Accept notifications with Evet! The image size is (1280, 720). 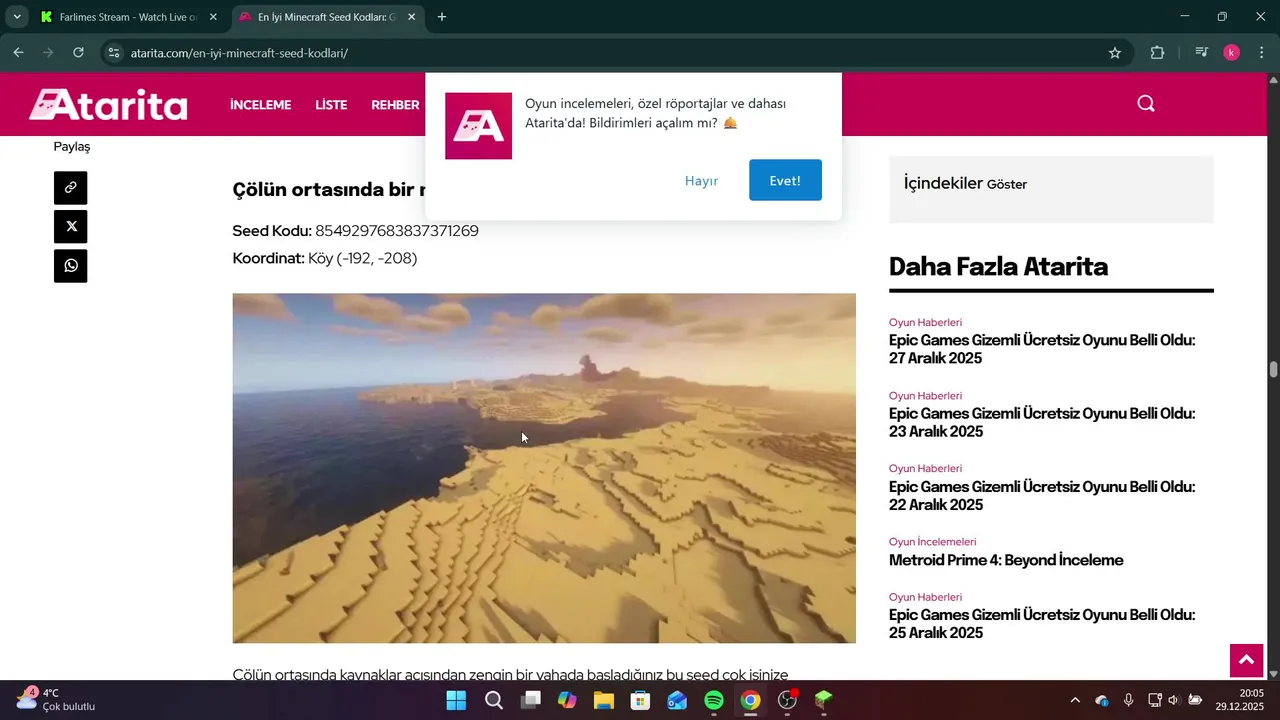[785, 180]
